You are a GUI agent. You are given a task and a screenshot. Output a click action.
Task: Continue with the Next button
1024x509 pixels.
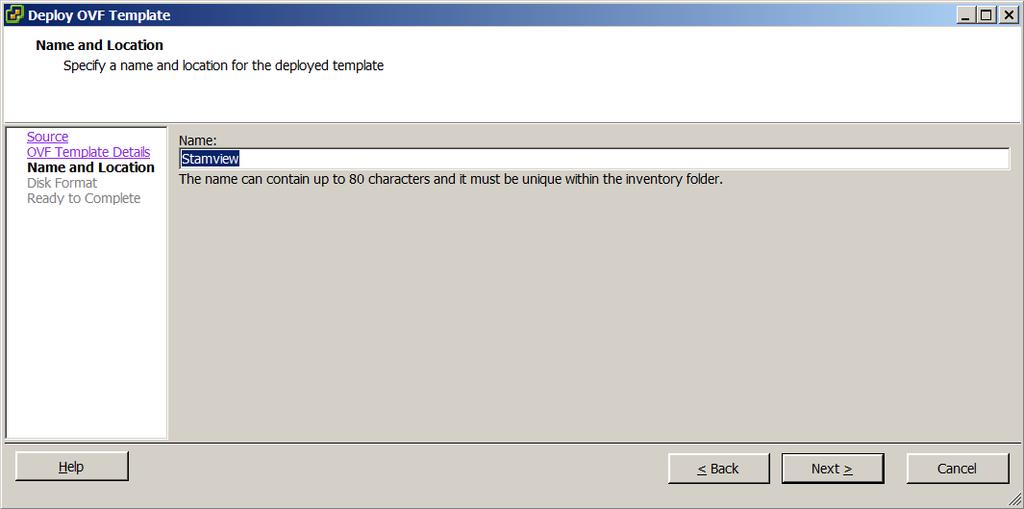833,468
